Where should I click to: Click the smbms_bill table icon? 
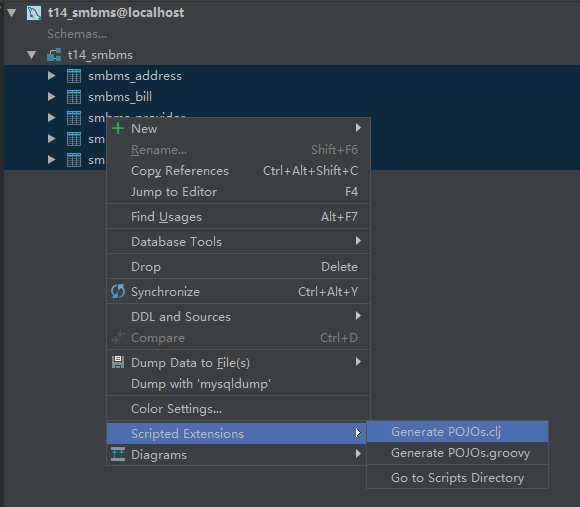[74, 97]
